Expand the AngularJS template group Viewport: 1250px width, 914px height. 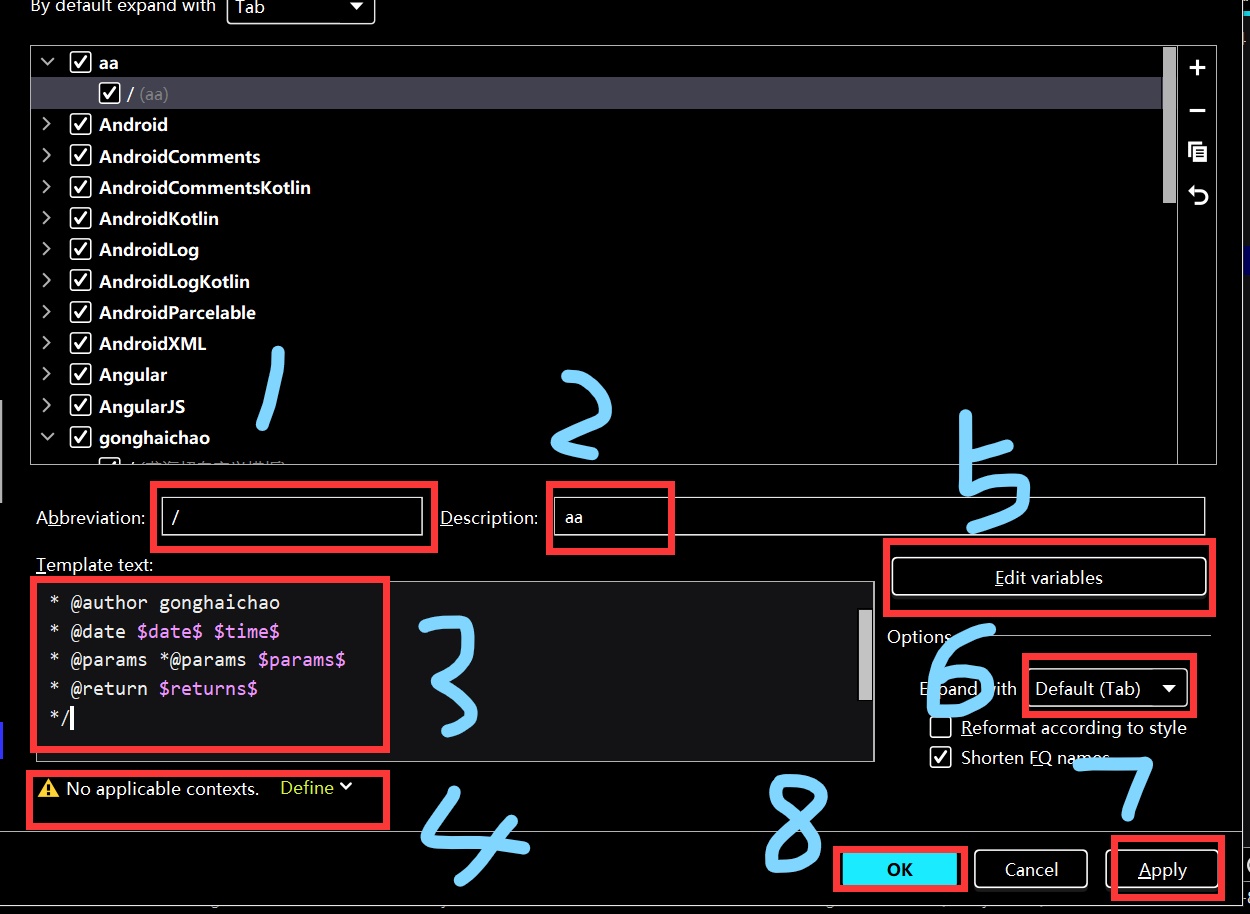point(46,406)
